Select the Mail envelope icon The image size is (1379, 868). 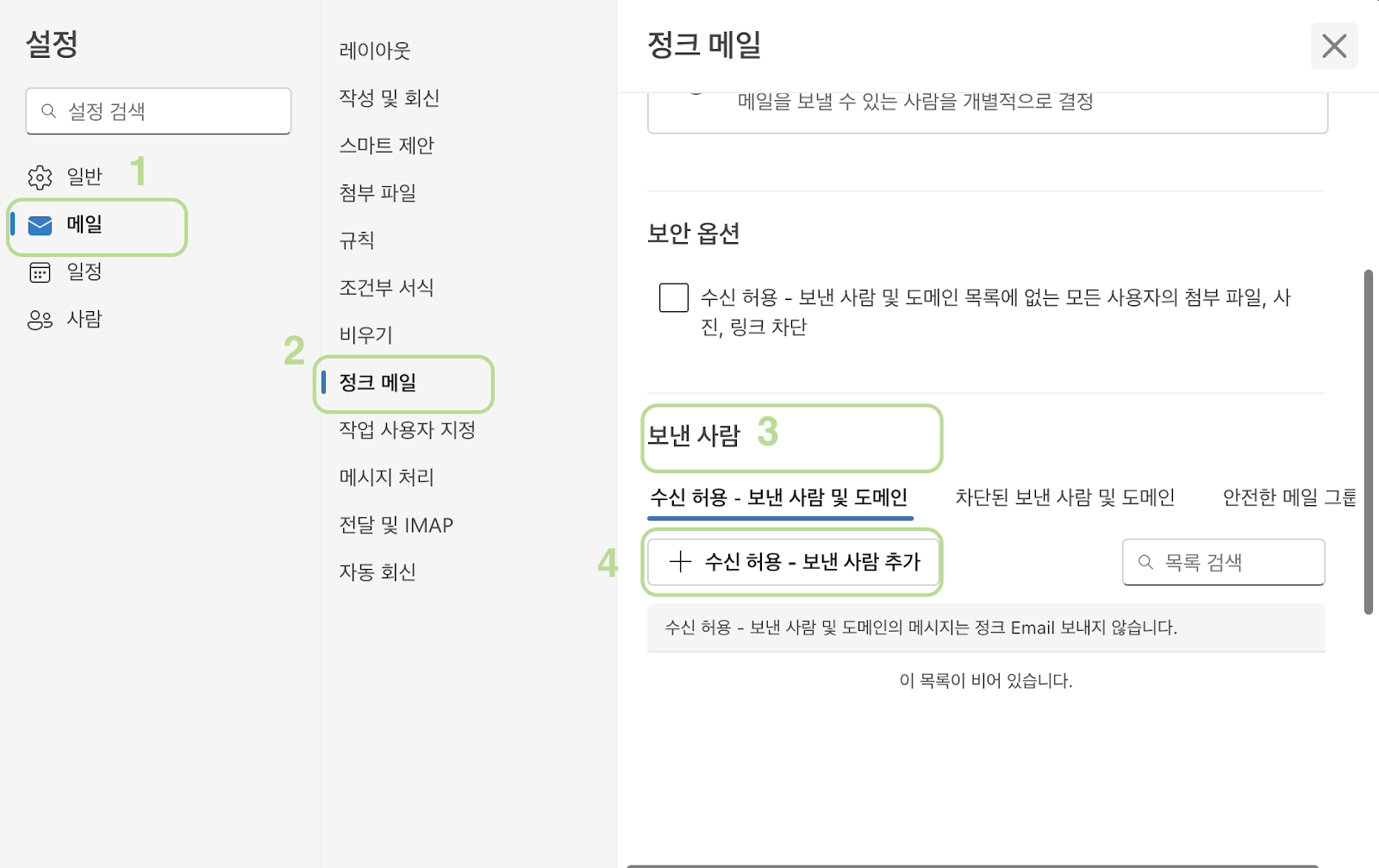point(40,225)
